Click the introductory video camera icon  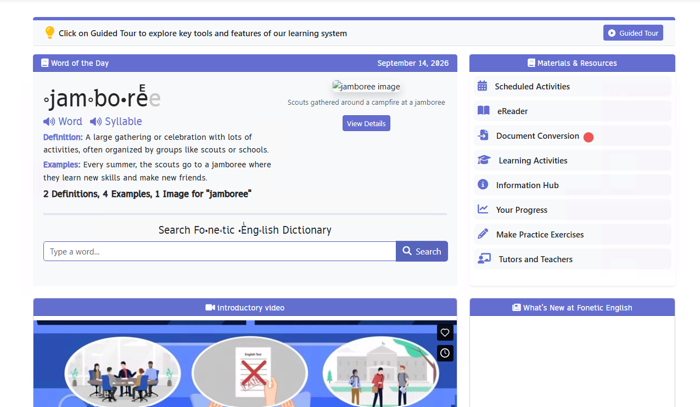pos(210,307)
